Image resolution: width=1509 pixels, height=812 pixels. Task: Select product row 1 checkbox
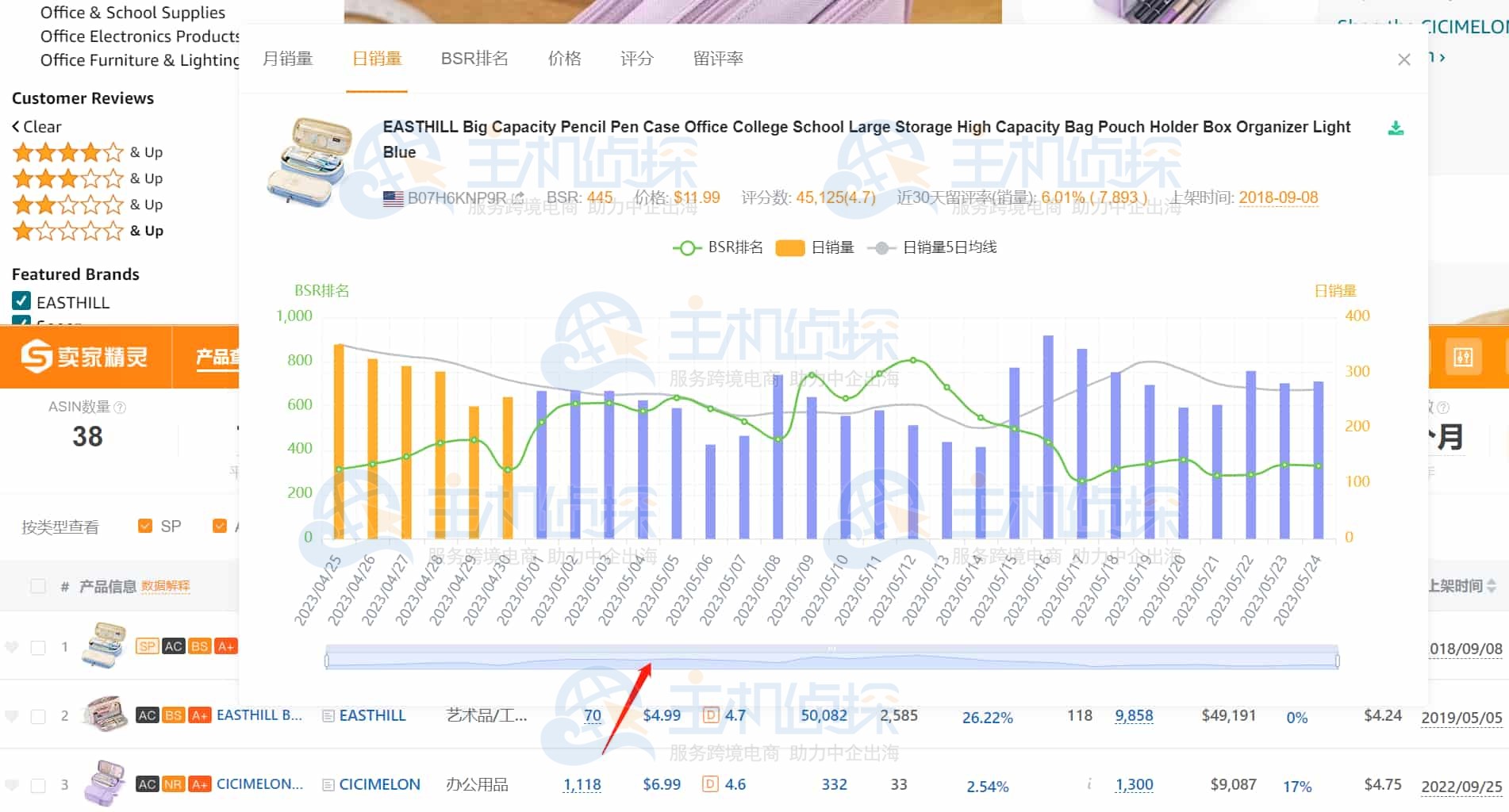coord(38,648)
